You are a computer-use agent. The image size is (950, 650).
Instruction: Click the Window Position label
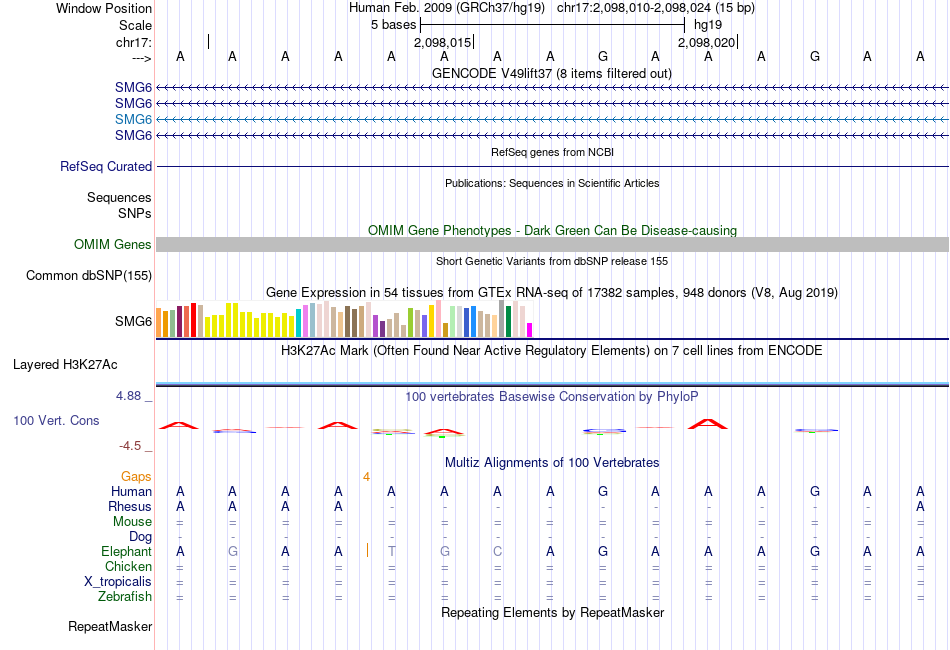[104, 8]
